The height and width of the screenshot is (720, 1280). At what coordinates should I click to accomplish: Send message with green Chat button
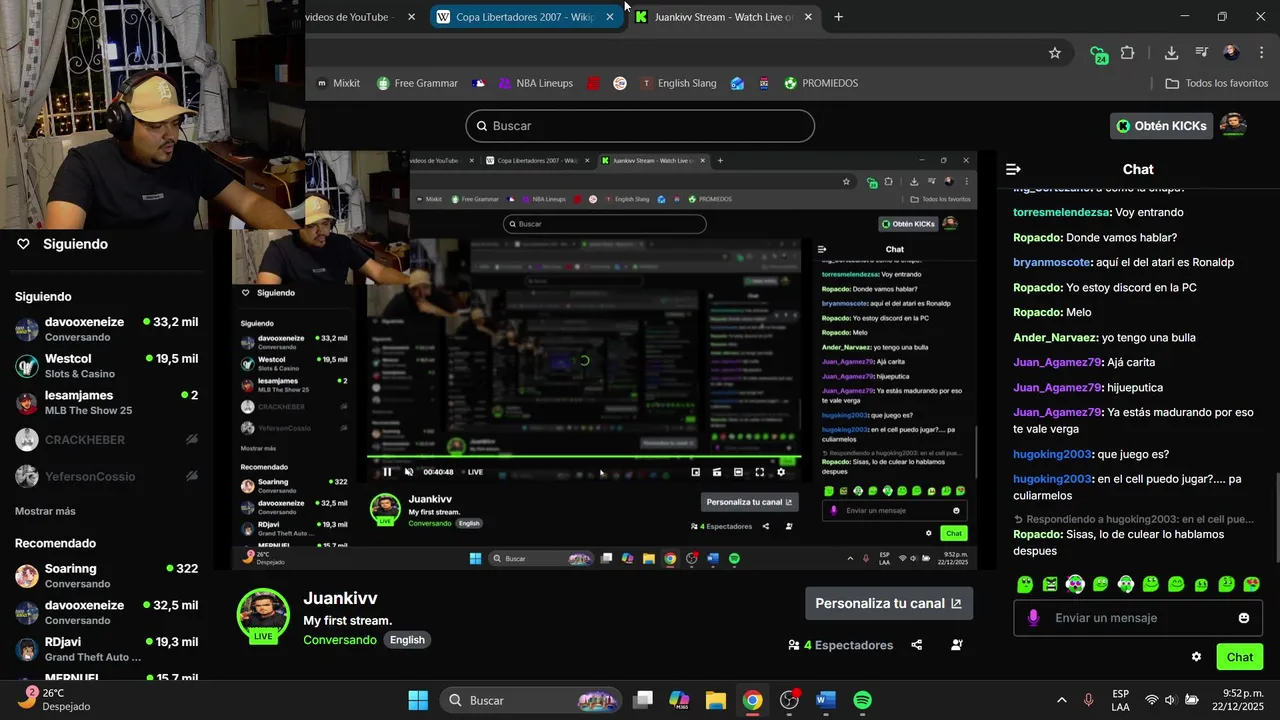[x=1240, y=657]
